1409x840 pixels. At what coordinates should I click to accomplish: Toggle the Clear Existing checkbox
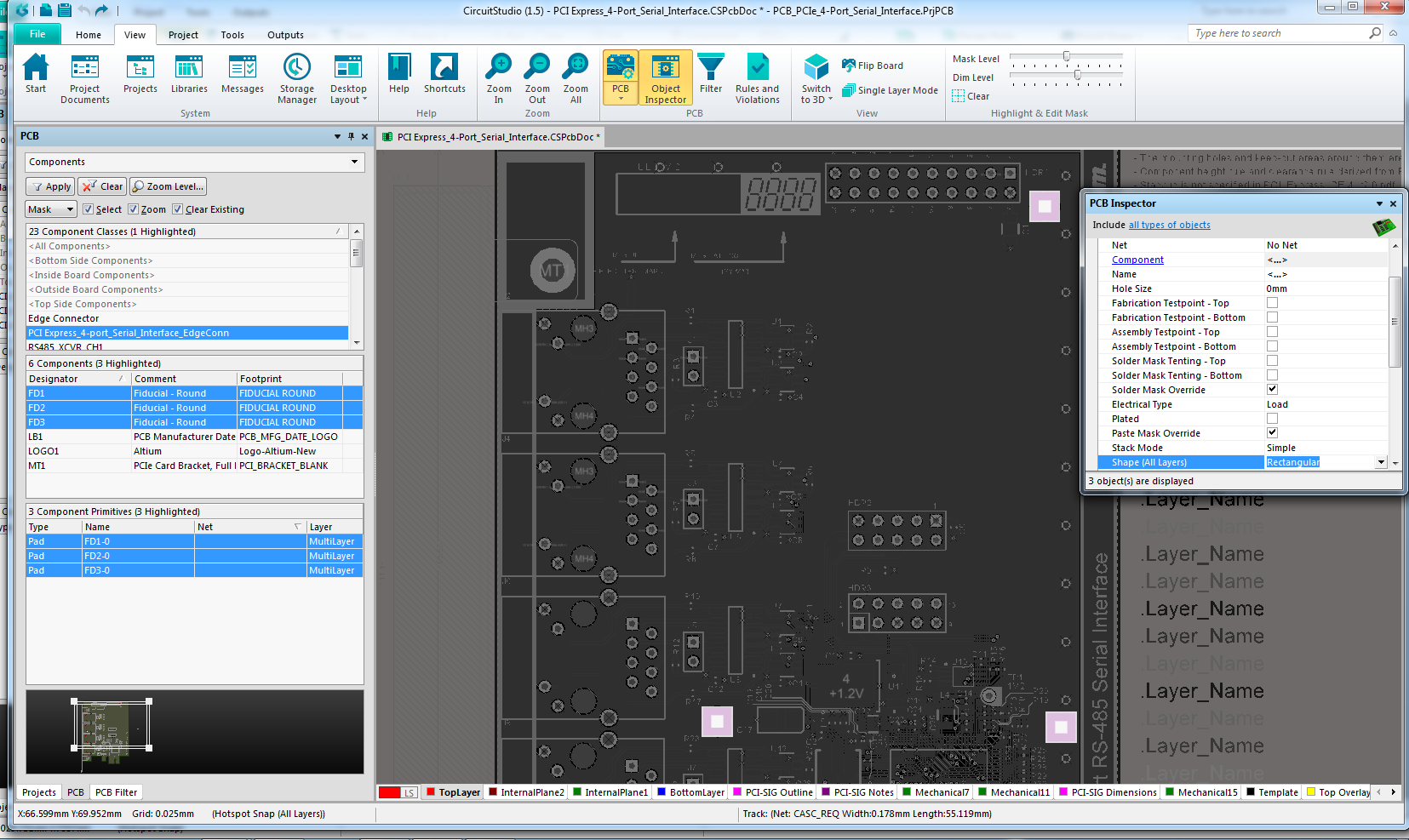177,209
